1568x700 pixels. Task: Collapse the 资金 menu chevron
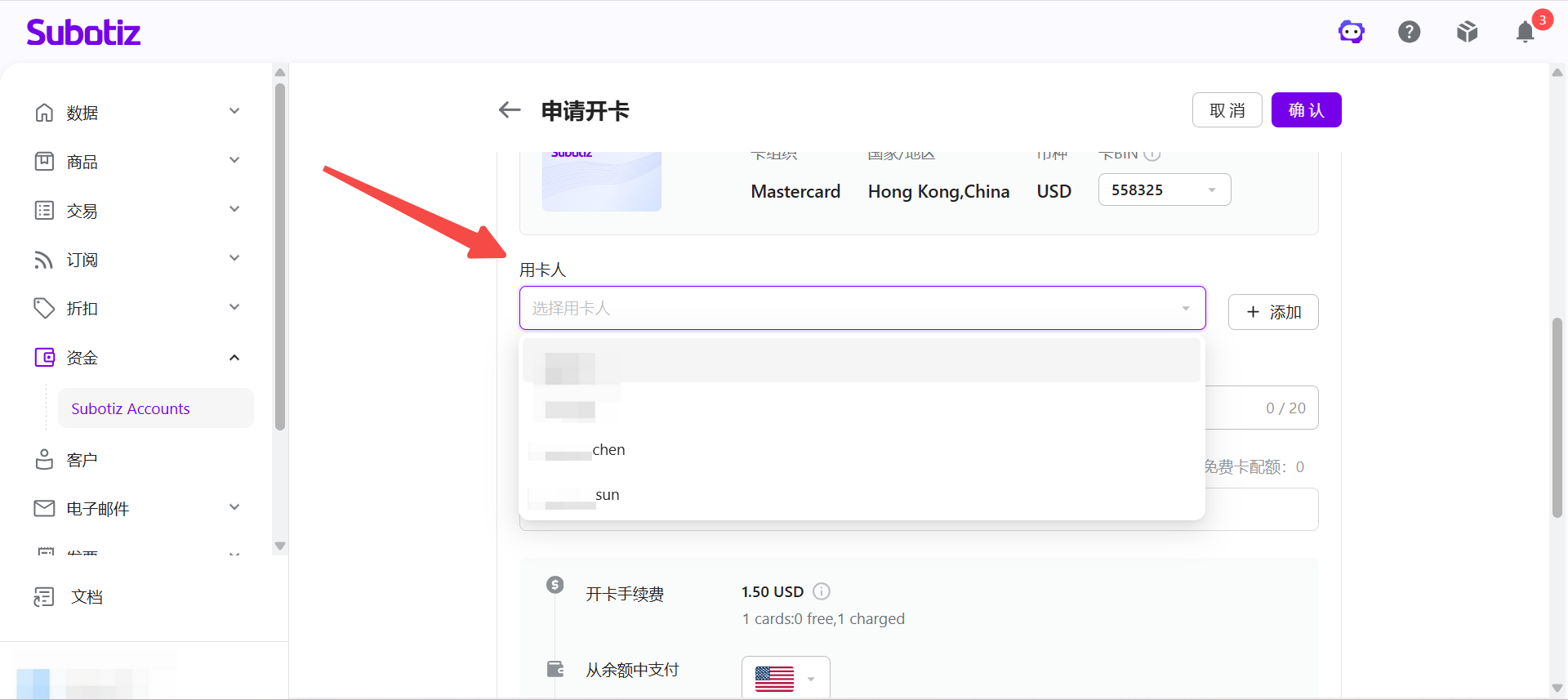pos(234,358)
